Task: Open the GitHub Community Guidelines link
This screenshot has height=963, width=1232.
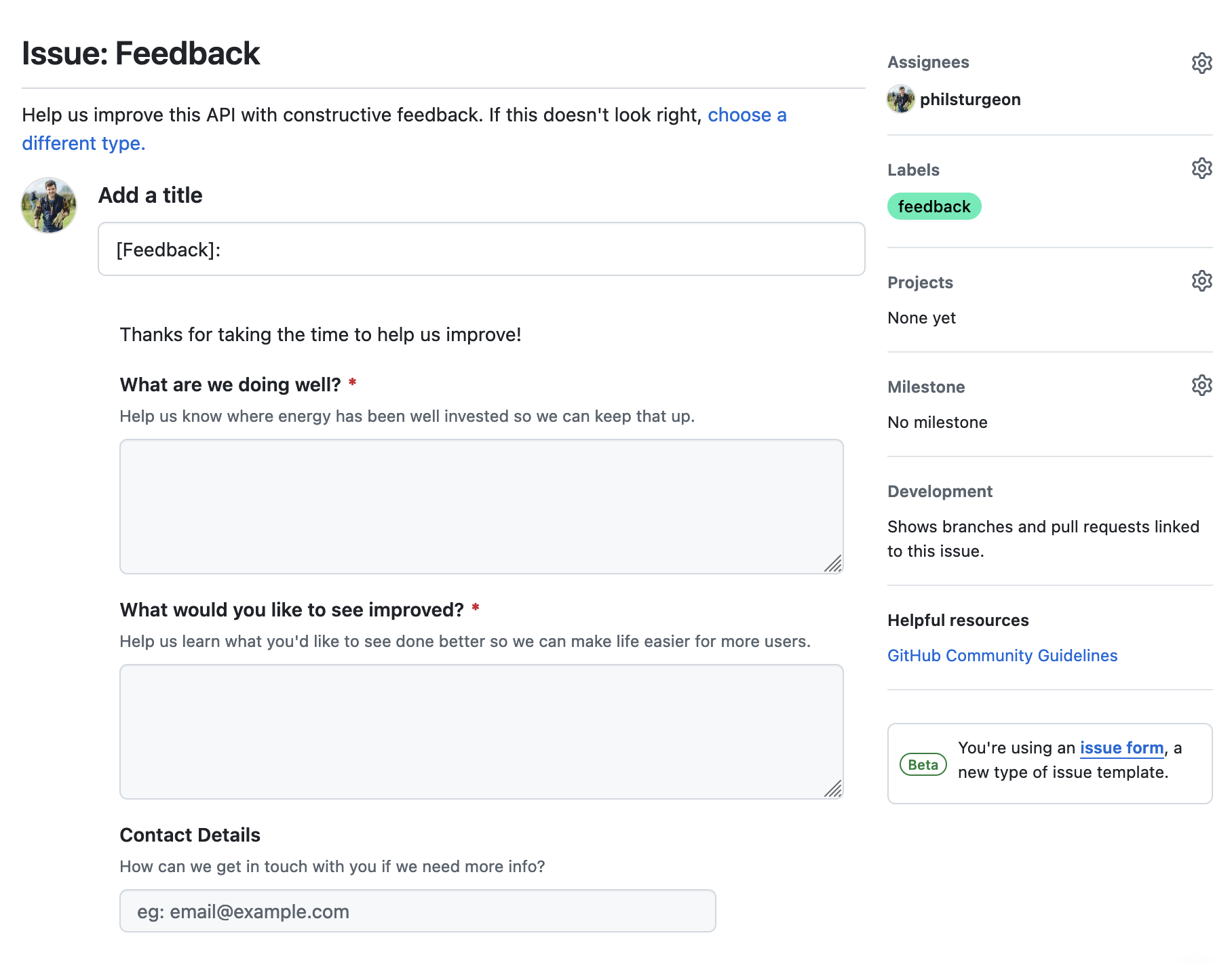Action: (x=1002, y=655)
